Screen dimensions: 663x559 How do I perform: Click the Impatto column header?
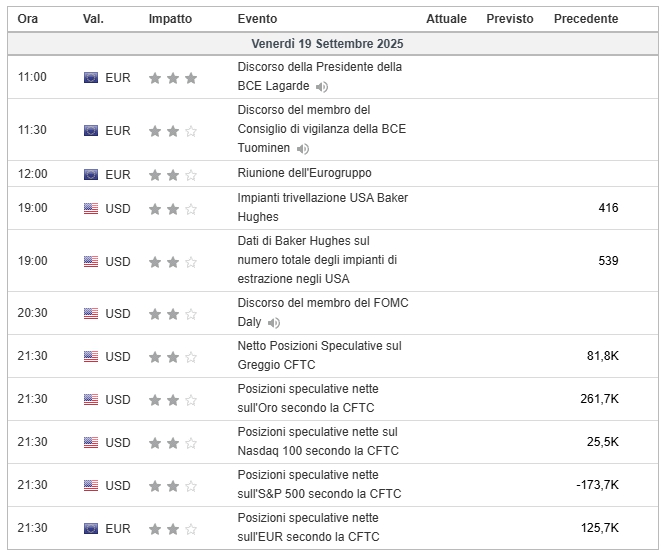pyautogui.click(x=172, y=19)
